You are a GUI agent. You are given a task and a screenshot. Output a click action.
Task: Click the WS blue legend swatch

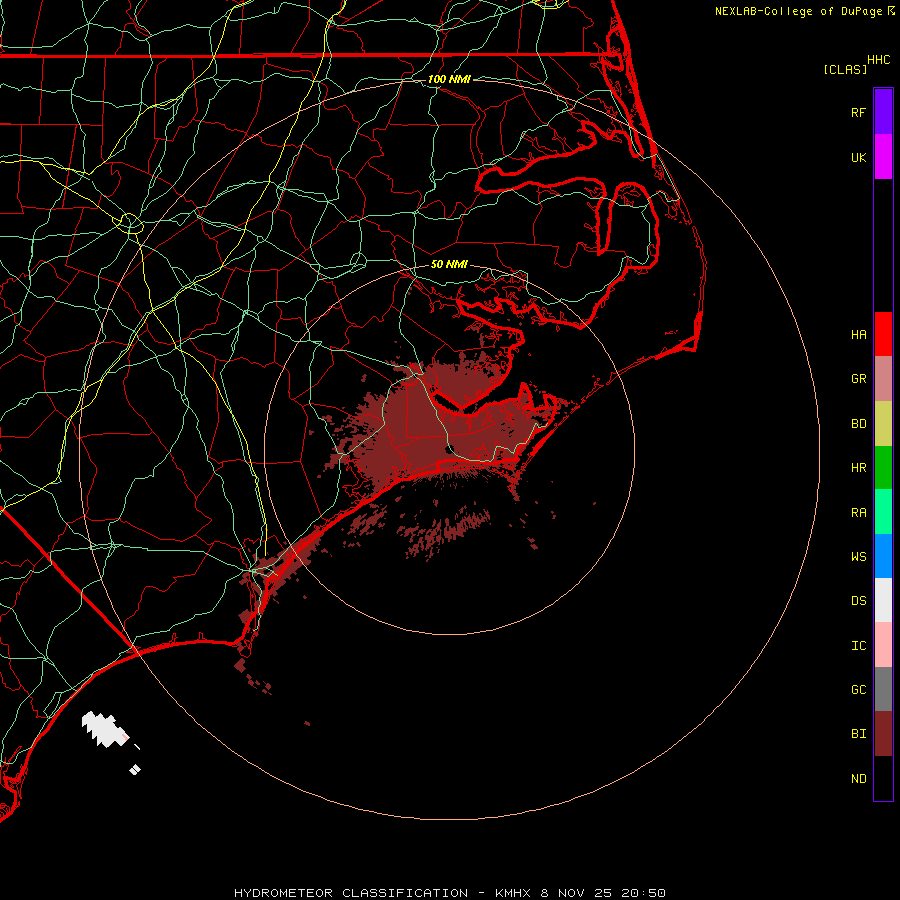point(883,556)
